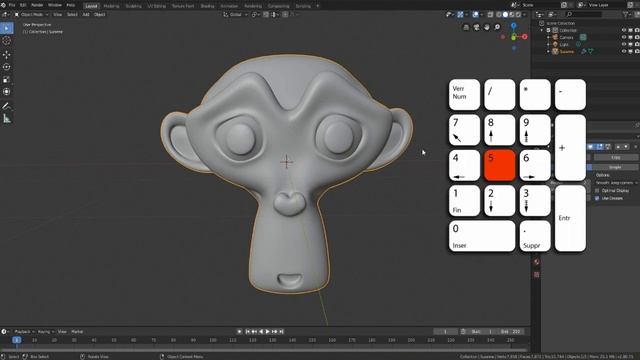This screenshot has width=640, height=360.
Task: Open the Global transform orientation dropdown
Action: [x=236, y=14]
